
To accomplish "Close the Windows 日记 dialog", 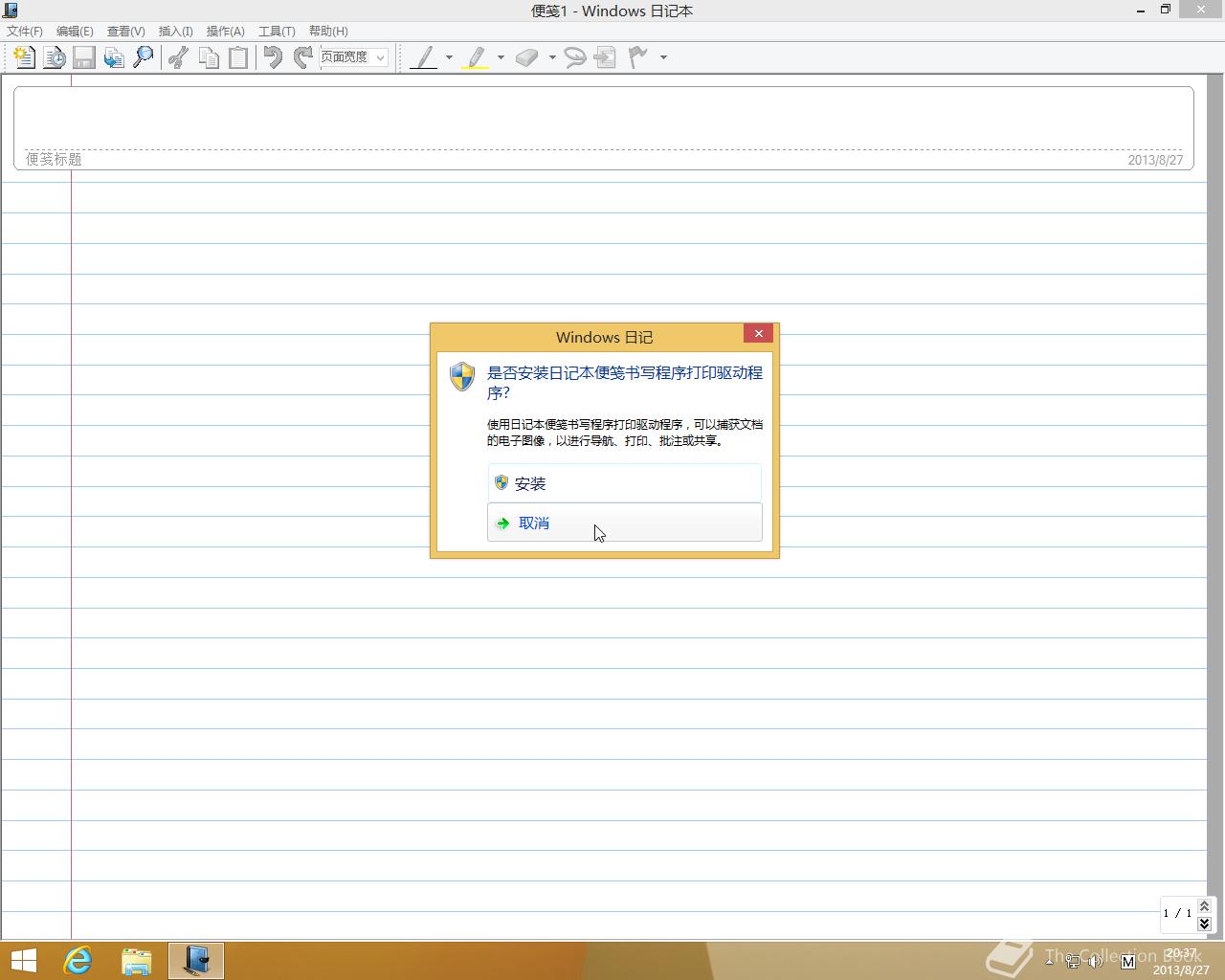I will [x=758, y=333].
